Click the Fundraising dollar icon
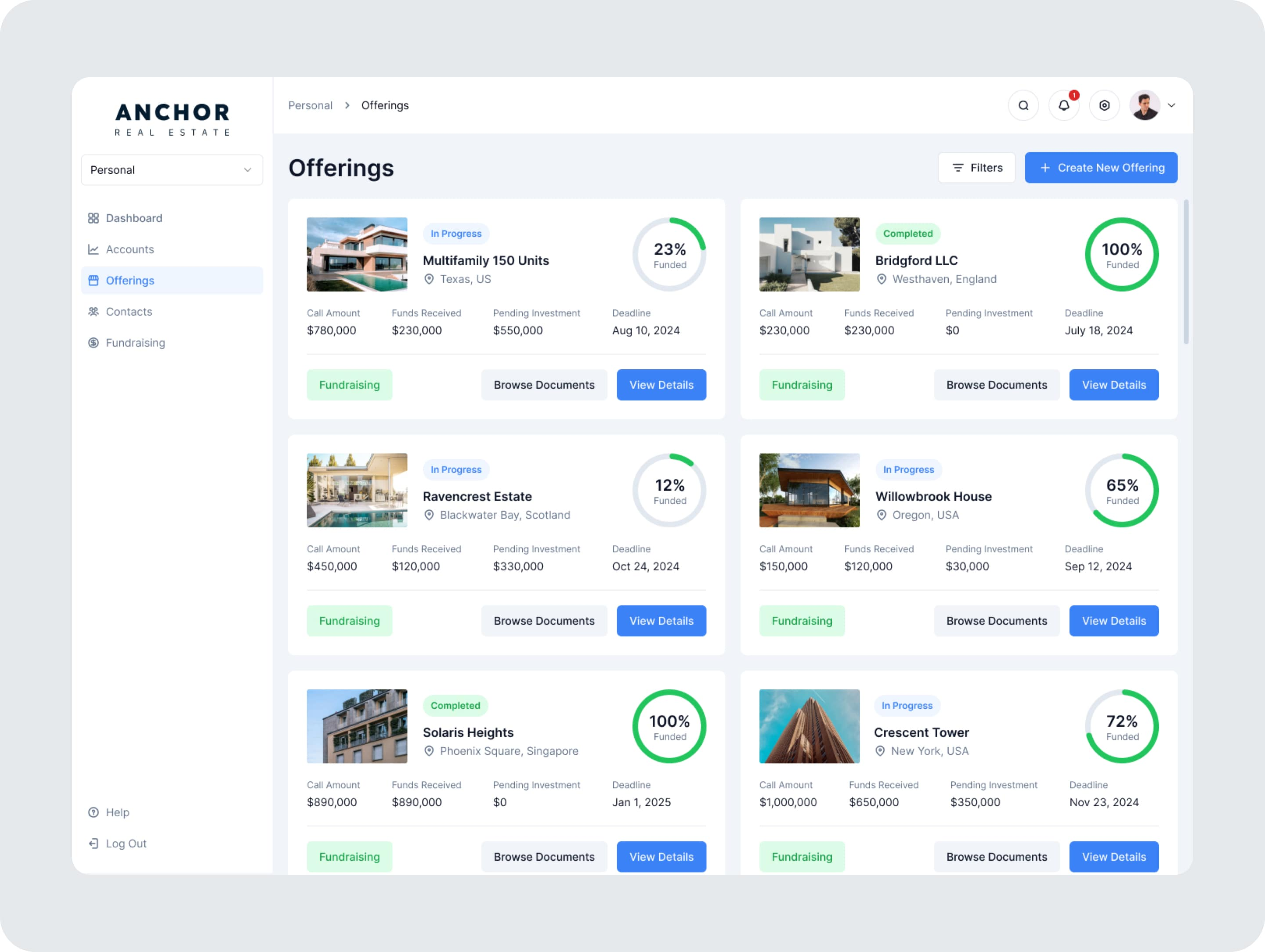The width and height of the screenshot is (1265, 952). [93, 343]
